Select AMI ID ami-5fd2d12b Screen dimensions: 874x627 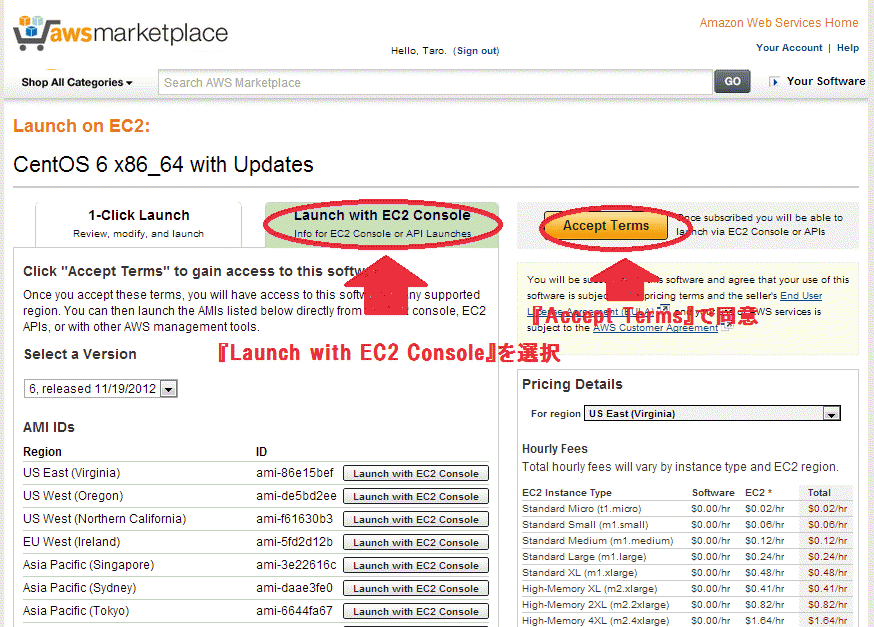point(294,542)
